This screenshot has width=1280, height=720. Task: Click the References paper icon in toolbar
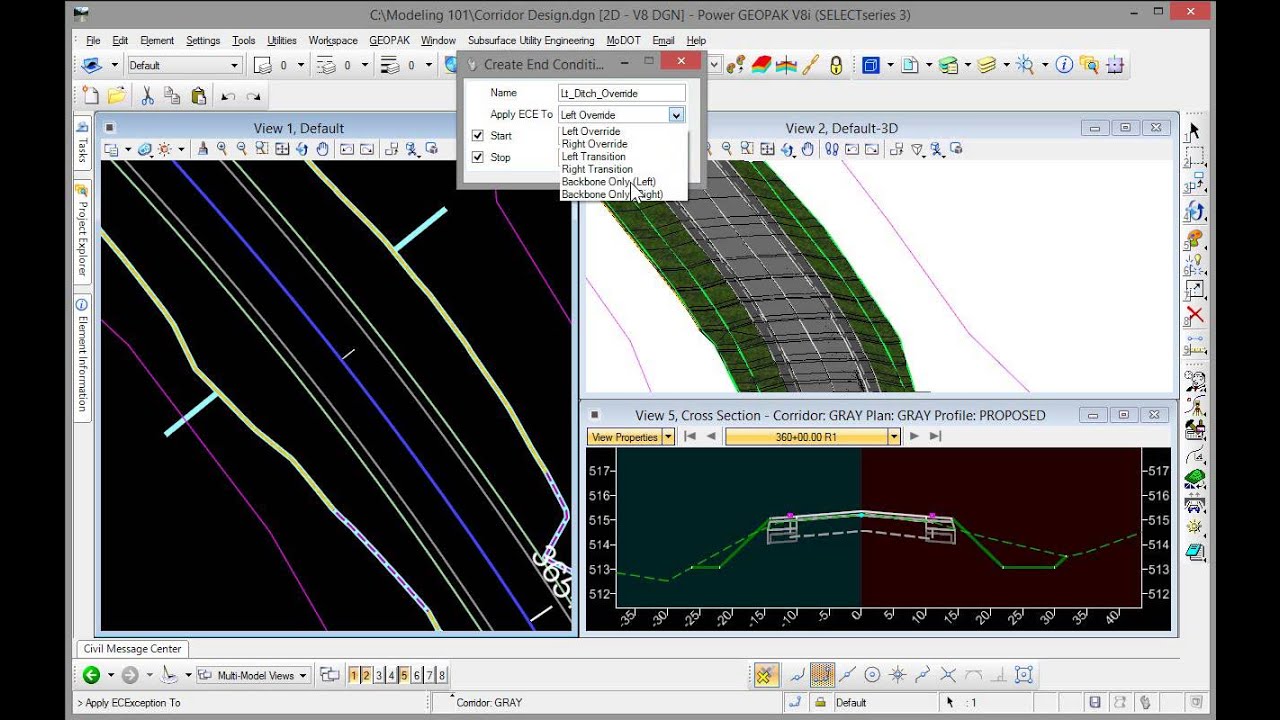click(909, 65)
